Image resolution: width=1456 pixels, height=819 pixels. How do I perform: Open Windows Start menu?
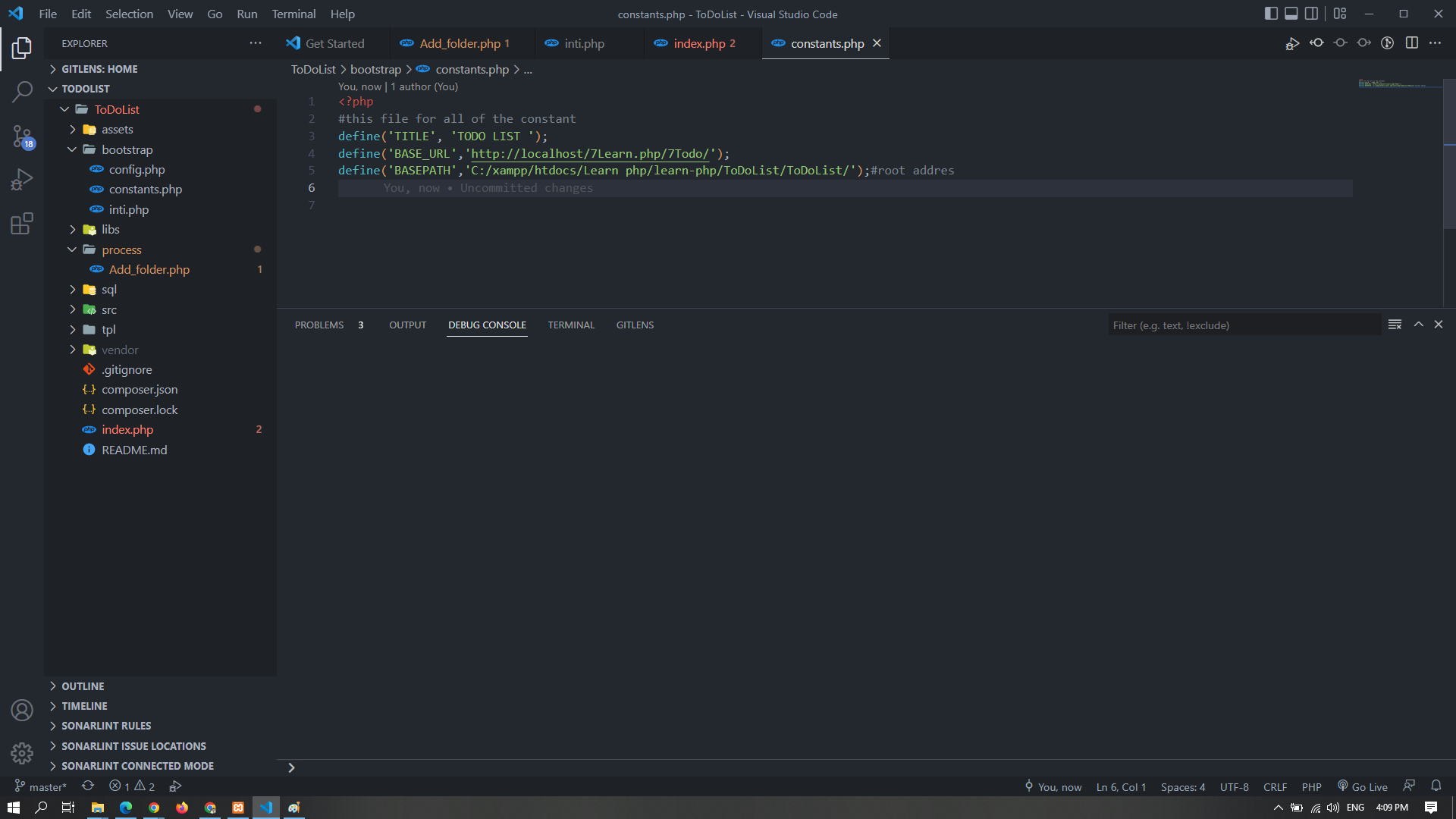pyautogui.click(x=14, y=808)
